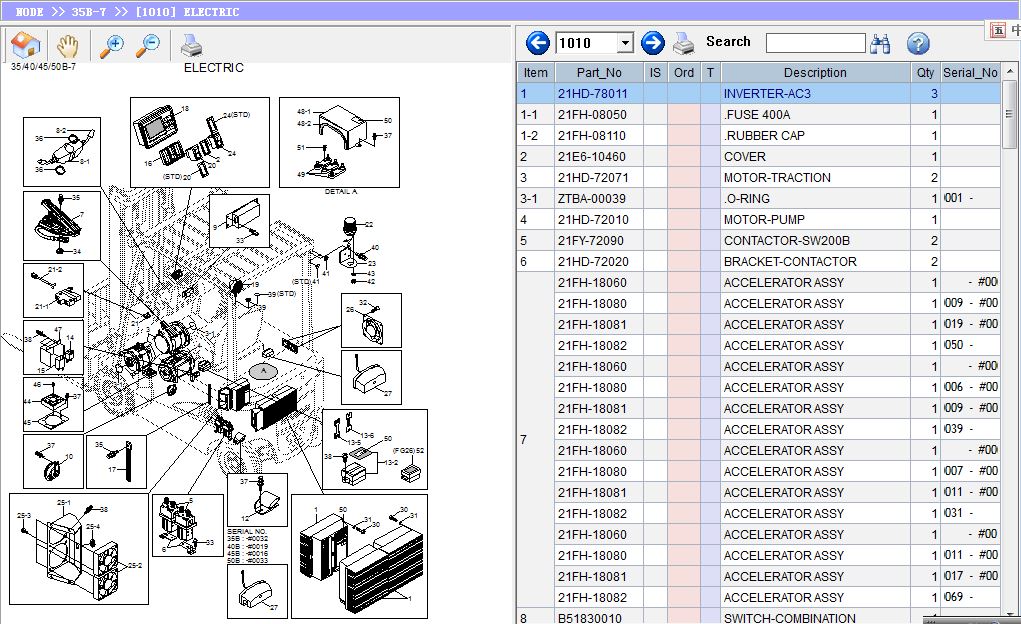Click part number 21FY-72090
This screenshot has width=1021, height=624.
coord(591,241)
